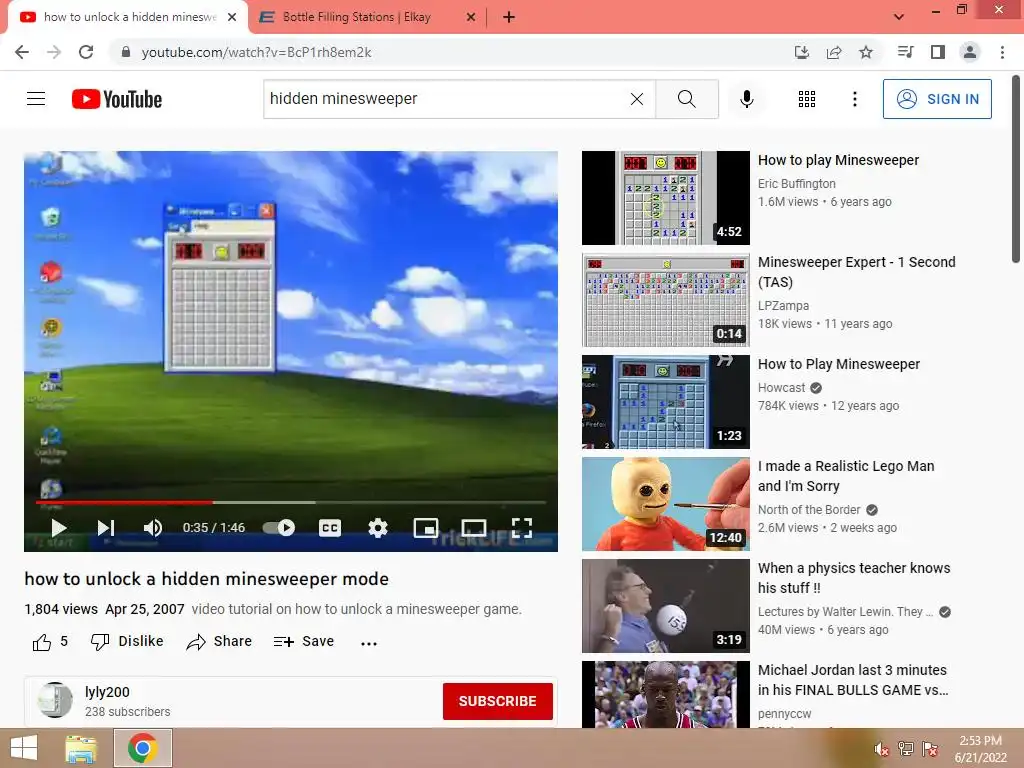The width and height of the screenshot is (1024, 768).
Task: Open Windows Start menu
Action: (x=24, y=748)
